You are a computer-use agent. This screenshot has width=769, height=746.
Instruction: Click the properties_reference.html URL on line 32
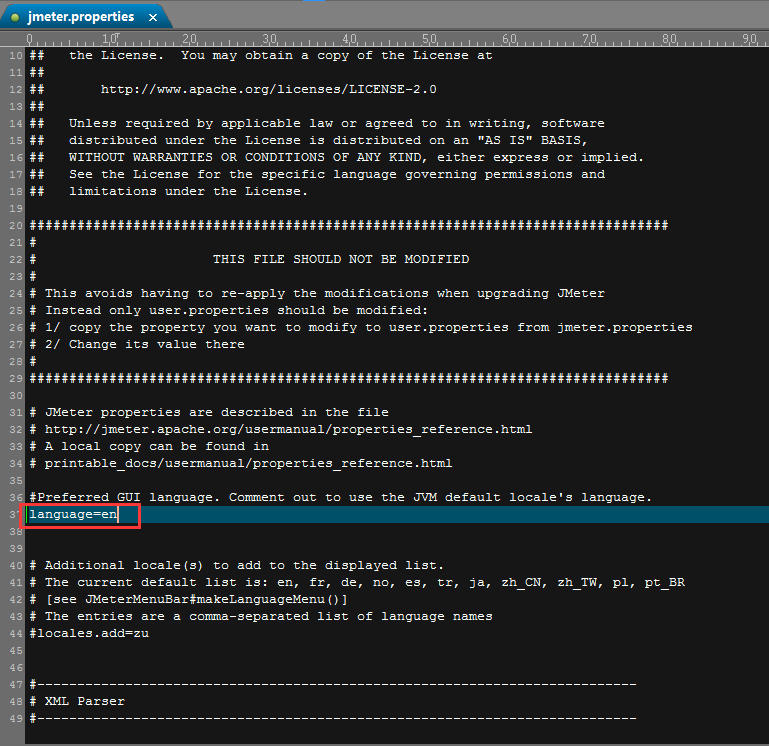[x=288, y=430]
